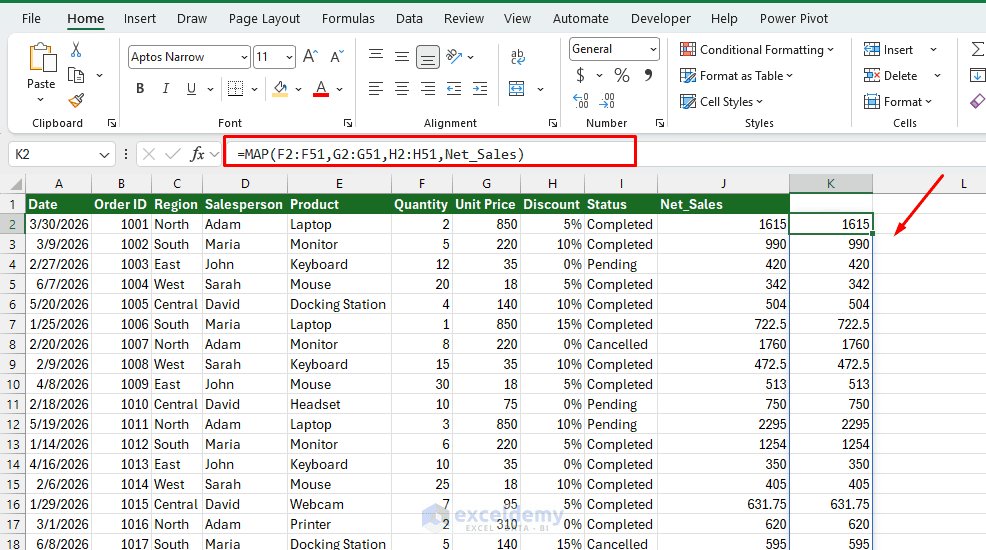Switch to the Power Pivot tab
The image size is (986, 550).
pyautogui.click(x=794, y=19)
